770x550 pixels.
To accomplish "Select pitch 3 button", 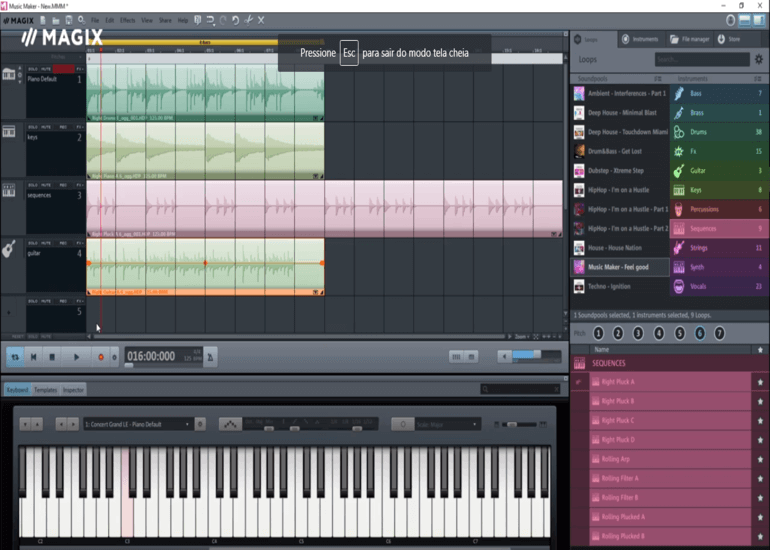I will 638,333.
